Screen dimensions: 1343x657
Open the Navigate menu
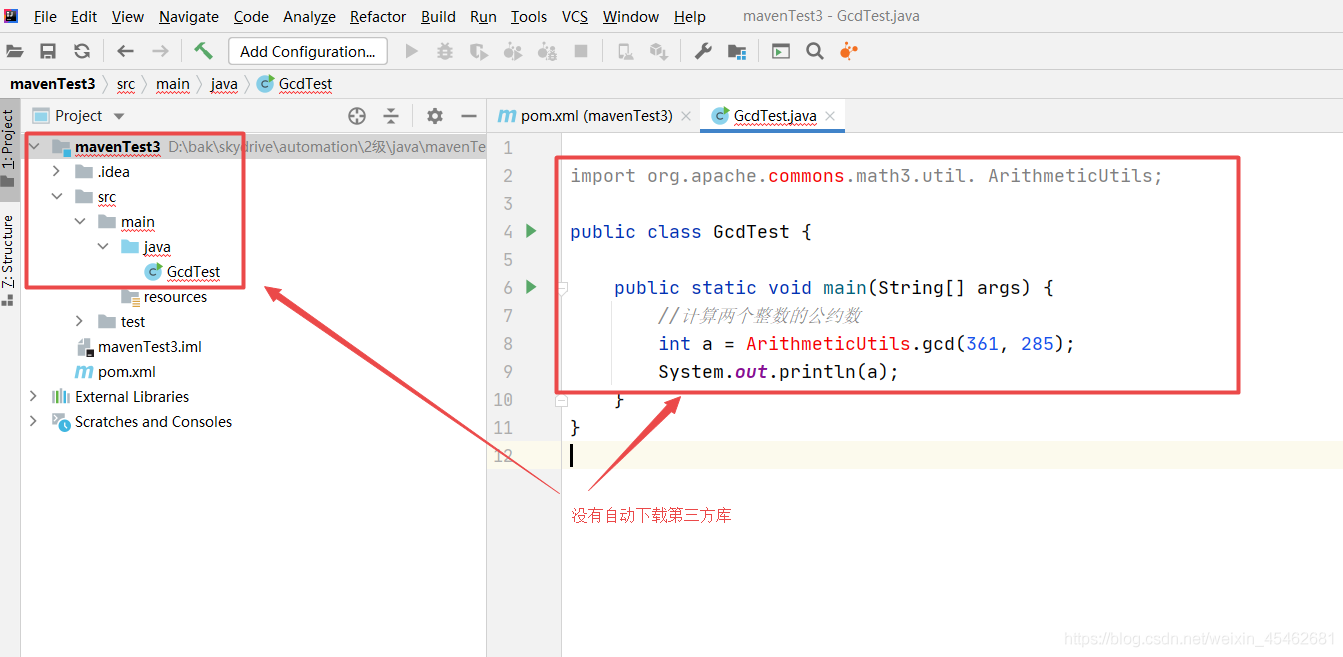[x=189, y=17]
